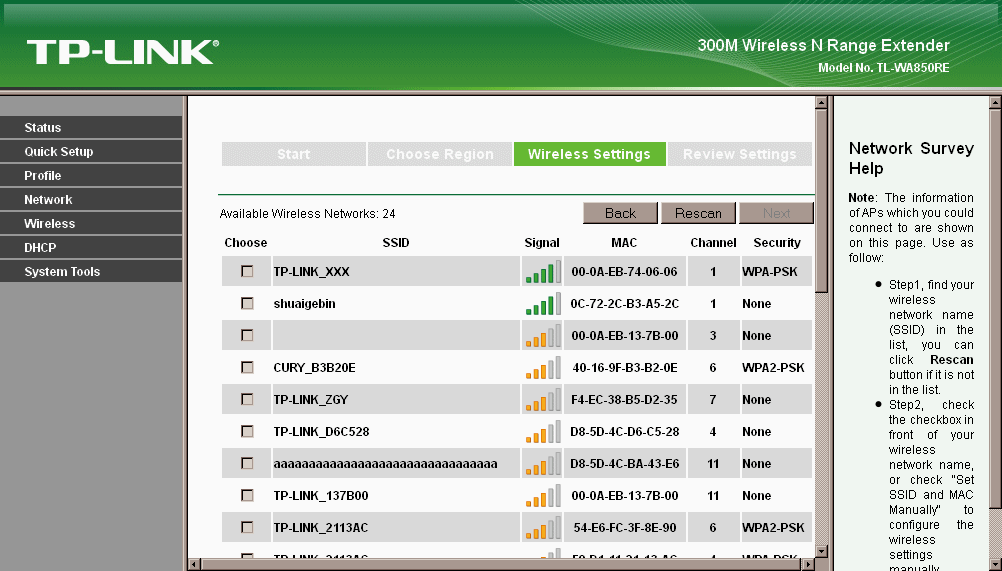Click MAC address D8-5D-4C-BA-43-E6
1002x571 pixels.
(624, 463)
